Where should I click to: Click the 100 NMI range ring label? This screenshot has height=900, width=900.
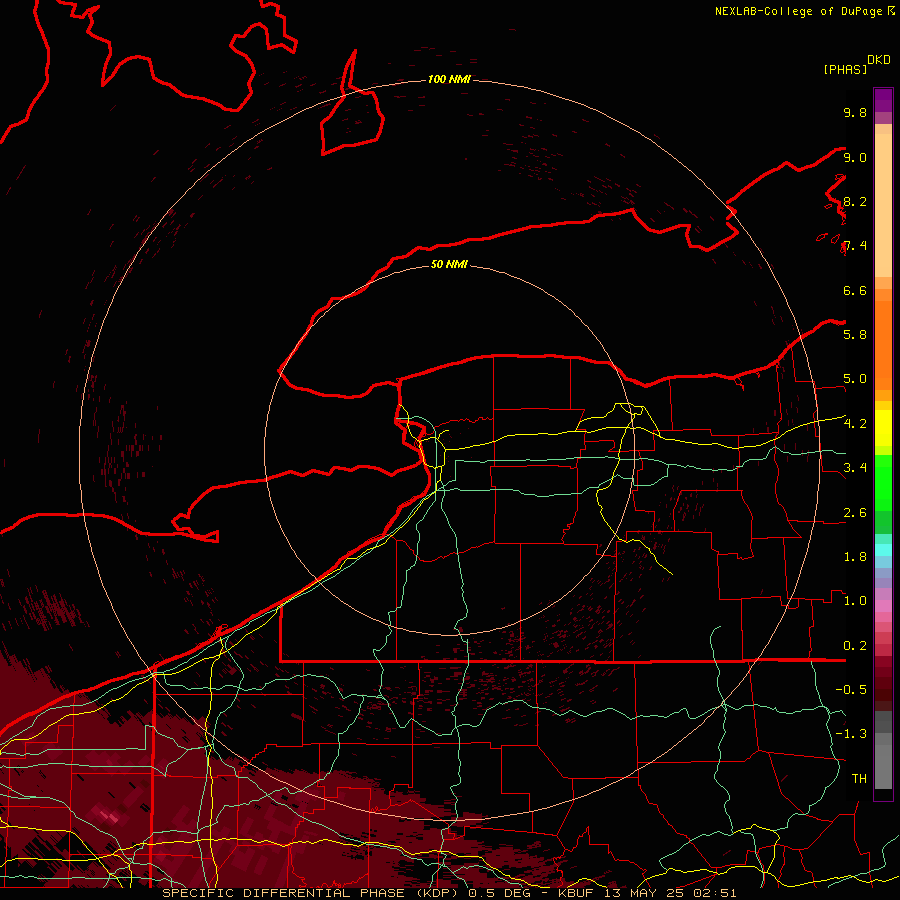point(449,79)
